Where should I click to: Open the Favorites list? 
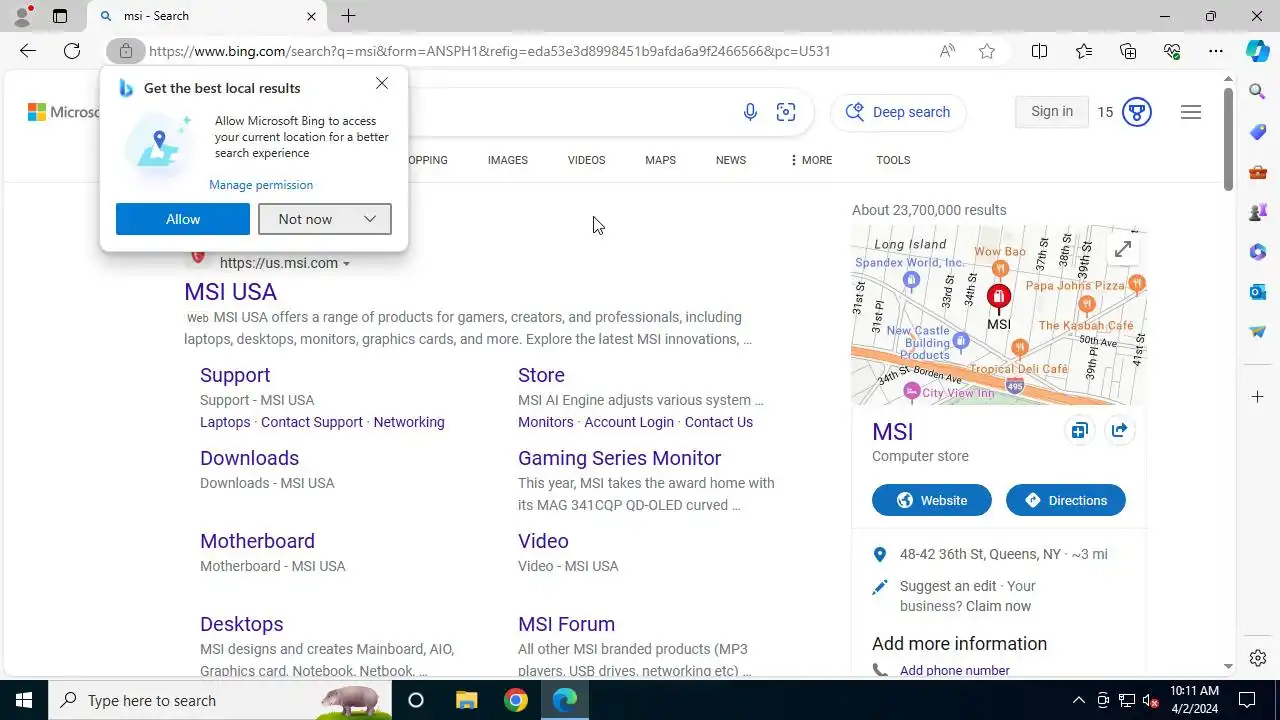tap(1084, 51)
